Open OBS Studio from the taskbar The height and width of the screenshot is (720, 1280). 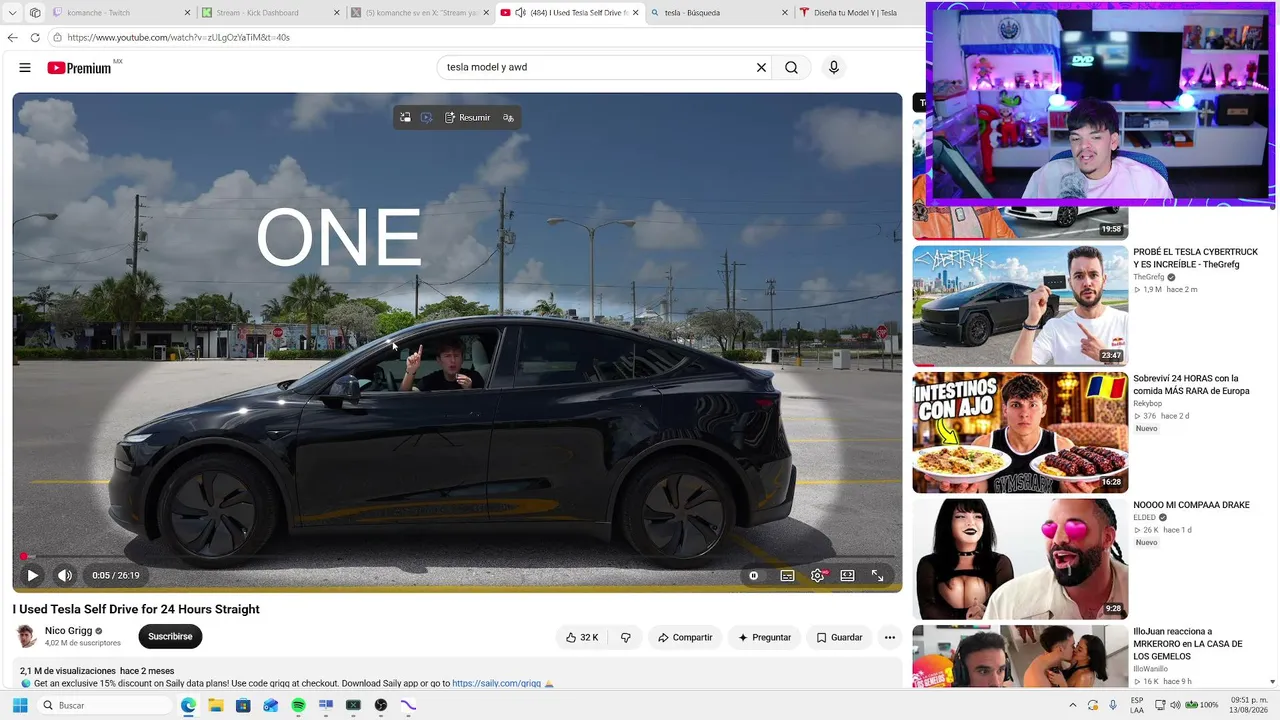[x=381, y=705]
